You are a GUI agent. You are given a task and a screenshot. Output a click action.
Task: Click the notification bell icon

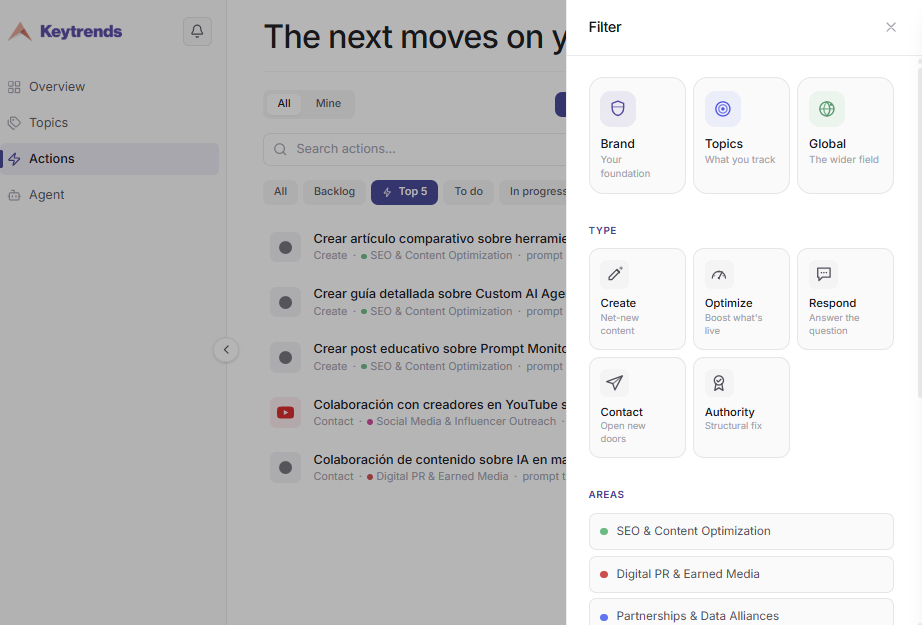197,31
